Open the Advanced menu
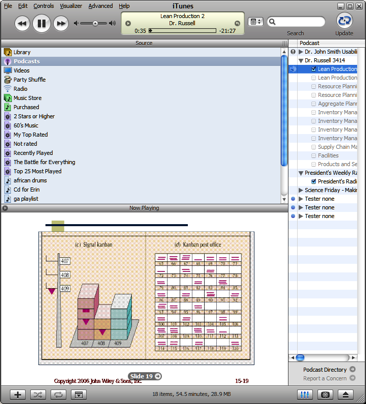 click(101, 6)
